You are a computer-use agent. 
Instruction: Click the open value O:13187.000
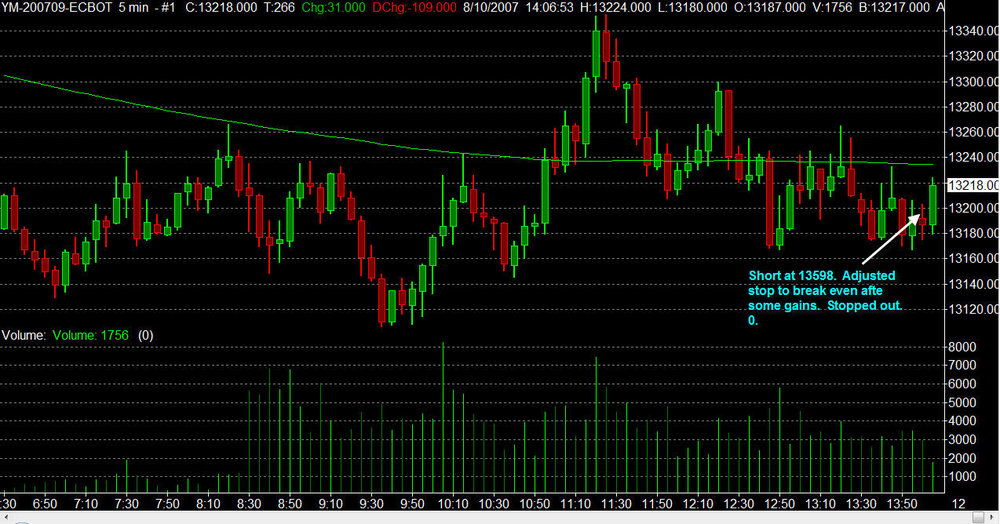coord(769,8)
